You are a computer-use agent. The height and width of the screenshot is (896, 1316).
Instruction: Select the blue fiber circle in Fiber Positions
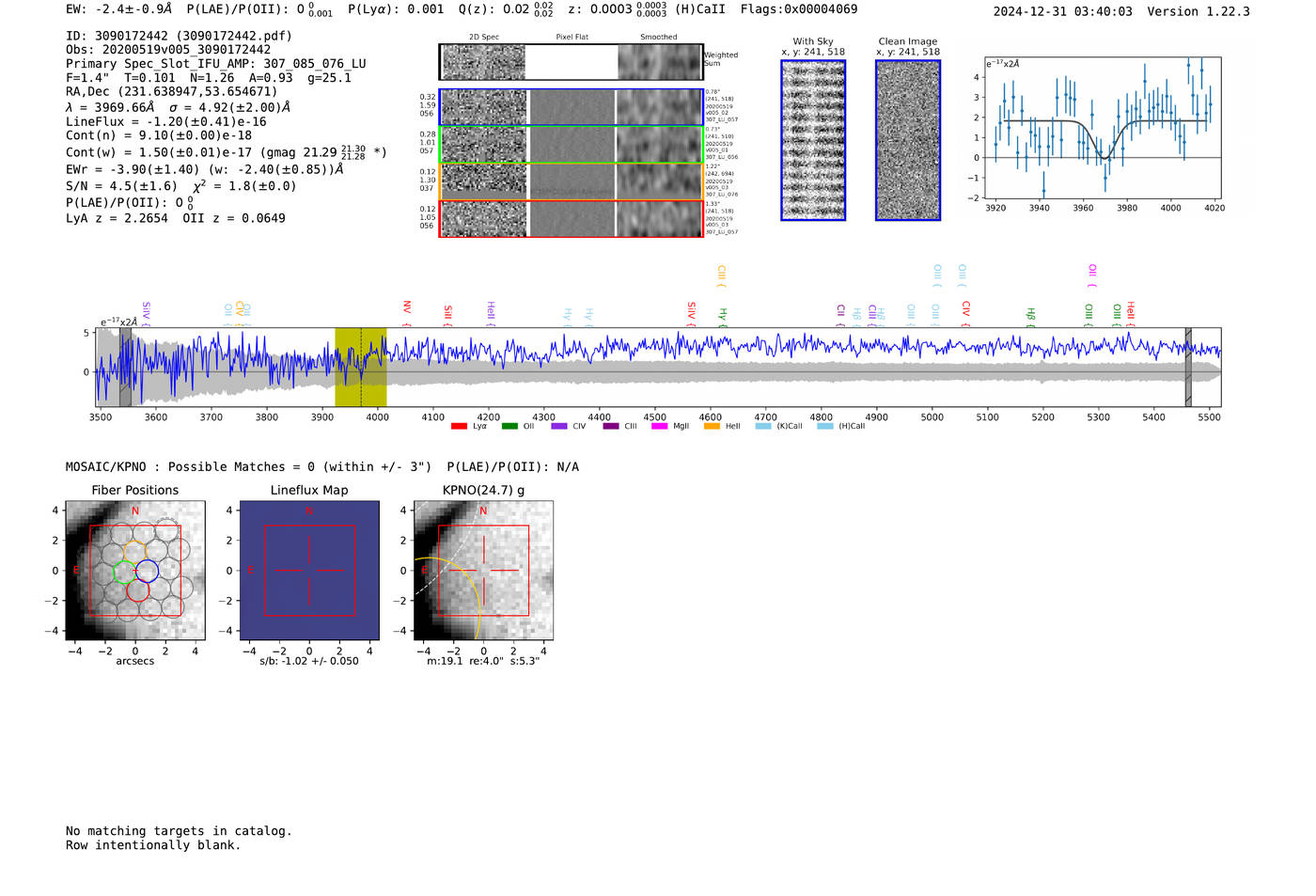pos(148,571)
